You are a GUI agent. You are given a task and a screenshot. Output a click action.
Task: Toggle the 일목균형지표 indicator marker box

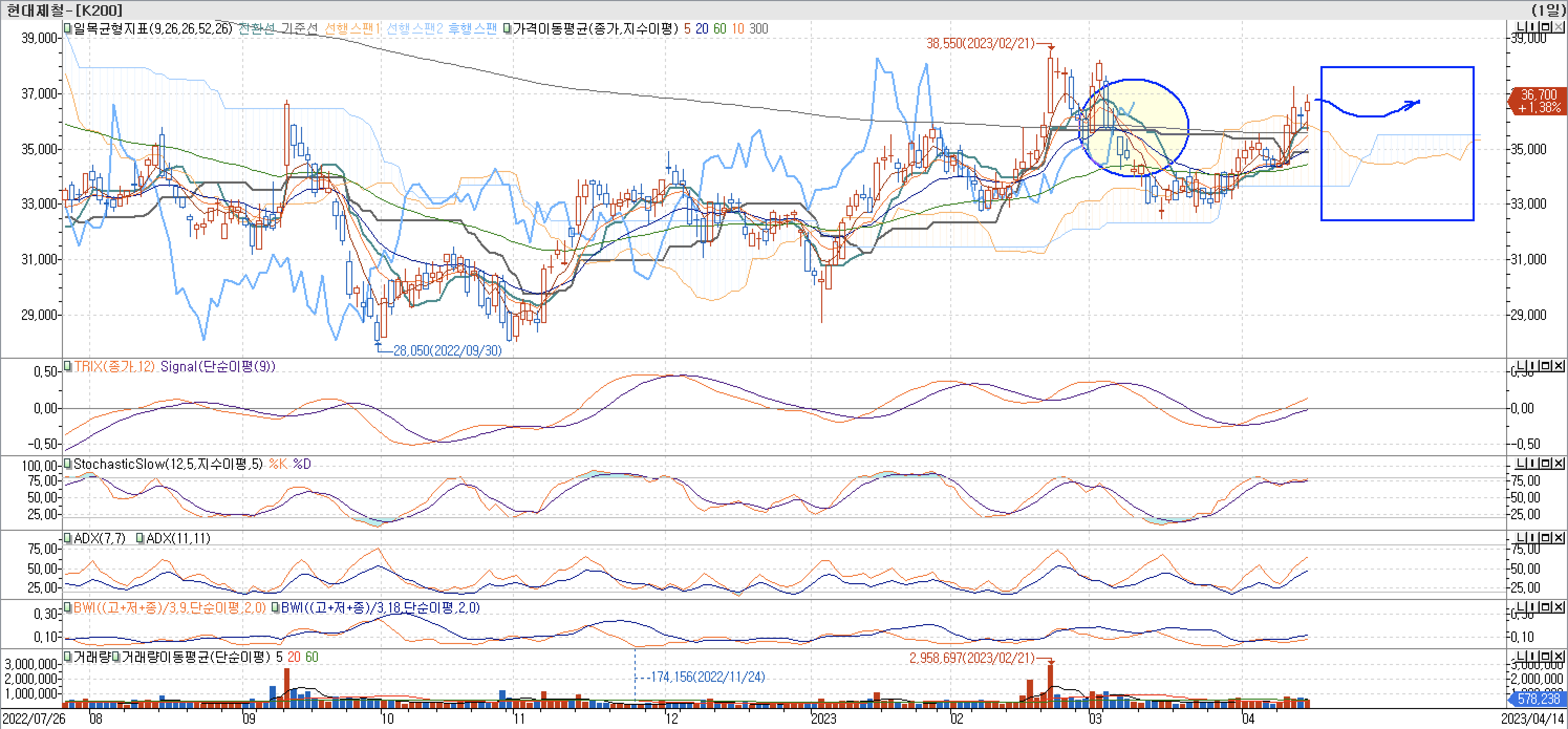(x=68, y=29)
